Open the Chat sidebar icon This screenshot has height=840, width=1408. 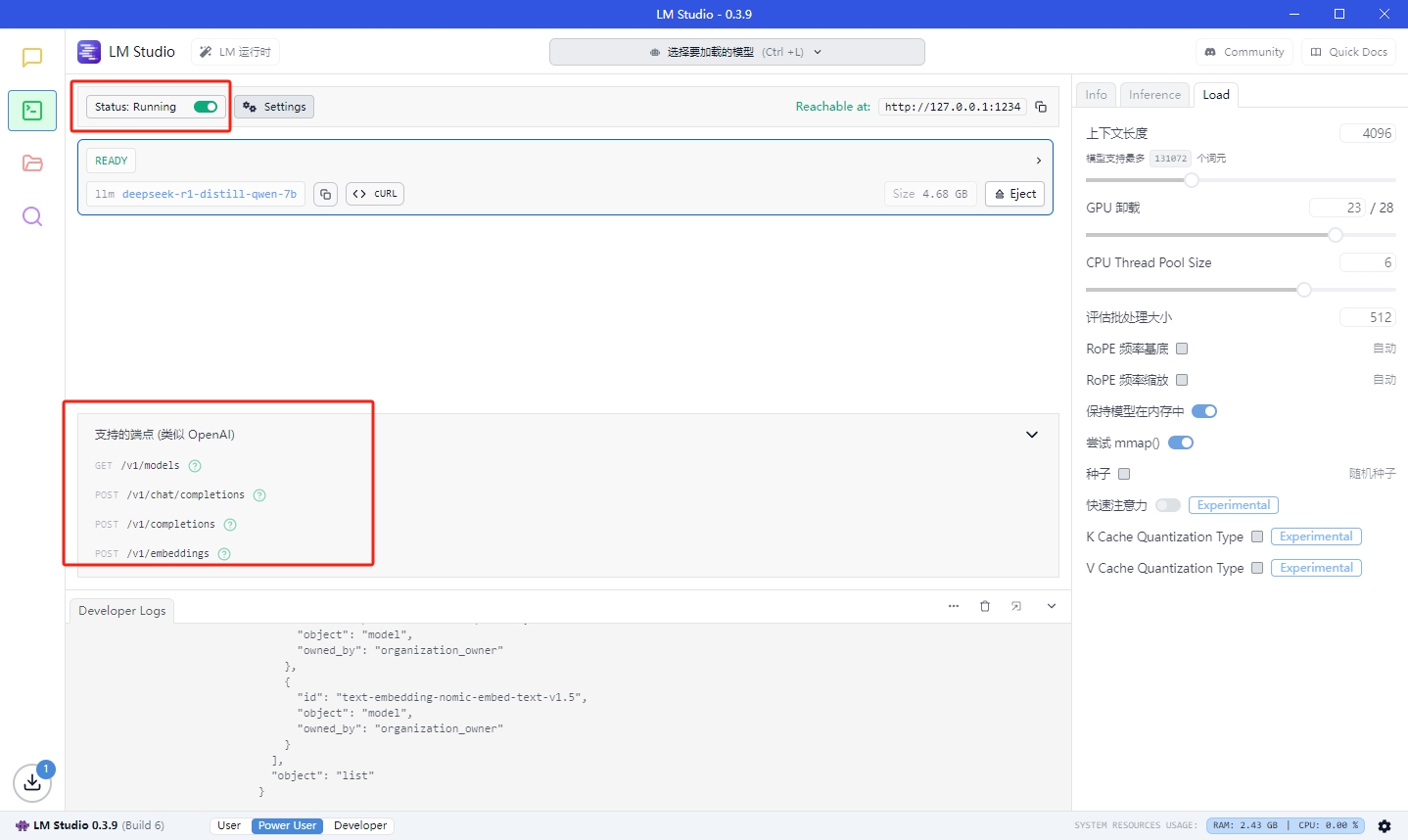[32, 58]
